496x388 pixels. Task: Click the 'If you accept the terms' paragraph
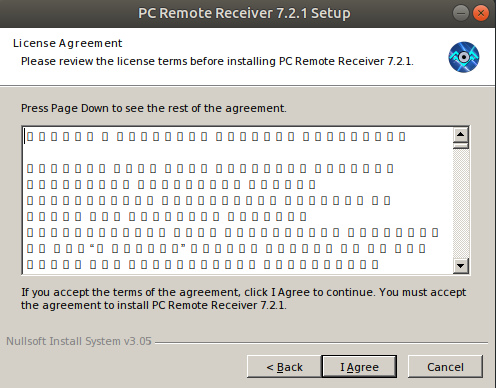pyautogui.click(x=244, y=299)
